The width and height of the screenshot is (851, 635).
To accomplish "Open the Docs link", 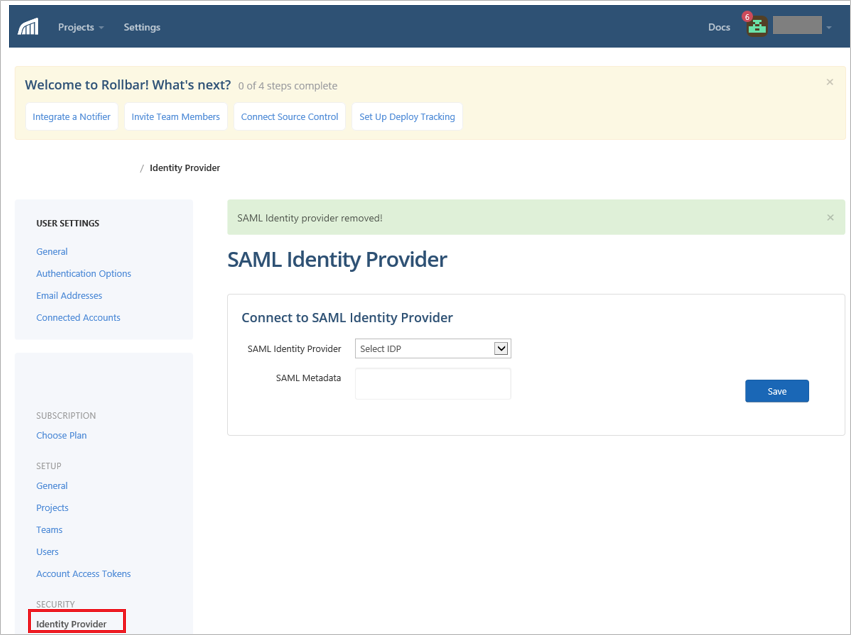I will point(719,27).
